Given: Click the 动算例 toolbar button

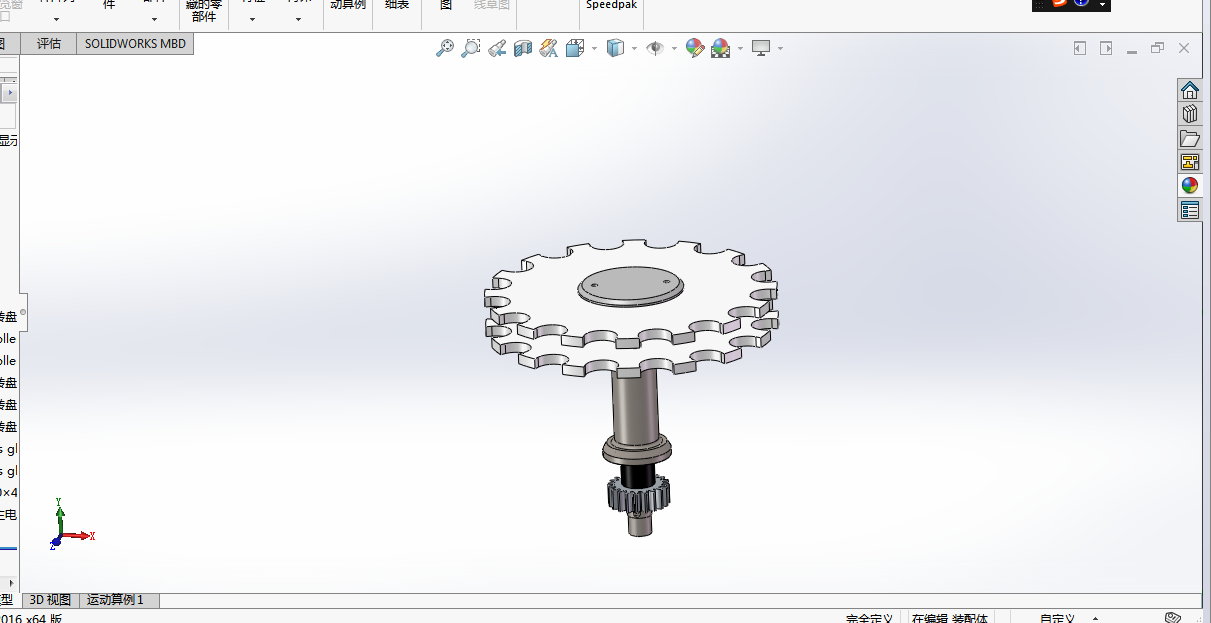Looking at the screenshot, I should click(348, 5).
